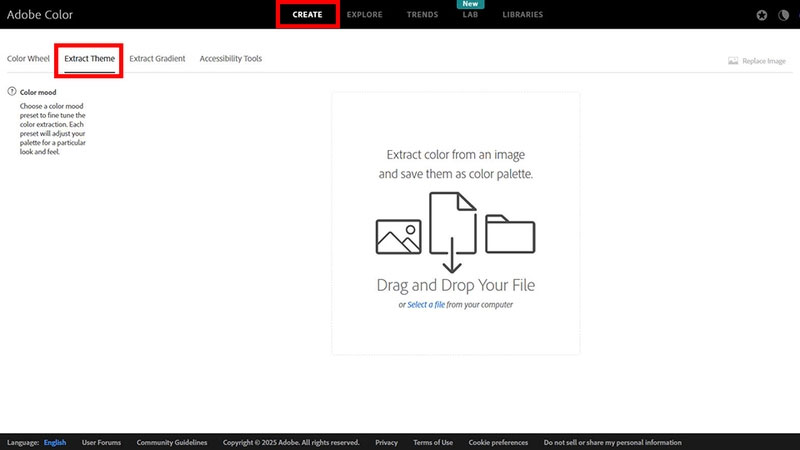Change the English language selector in footer
This screenshot has width=800, height=450.
tap(55, 442)
